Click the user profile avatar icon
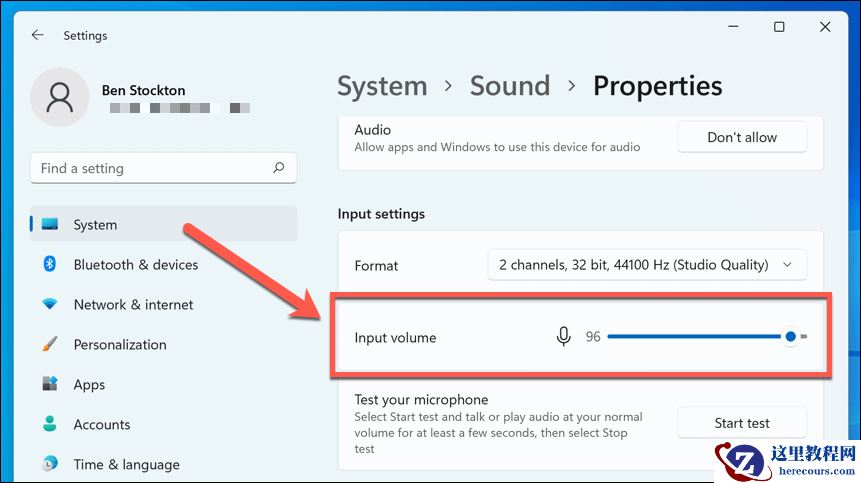The height and width of the screenshot is (483, 861). coord(60,98)
